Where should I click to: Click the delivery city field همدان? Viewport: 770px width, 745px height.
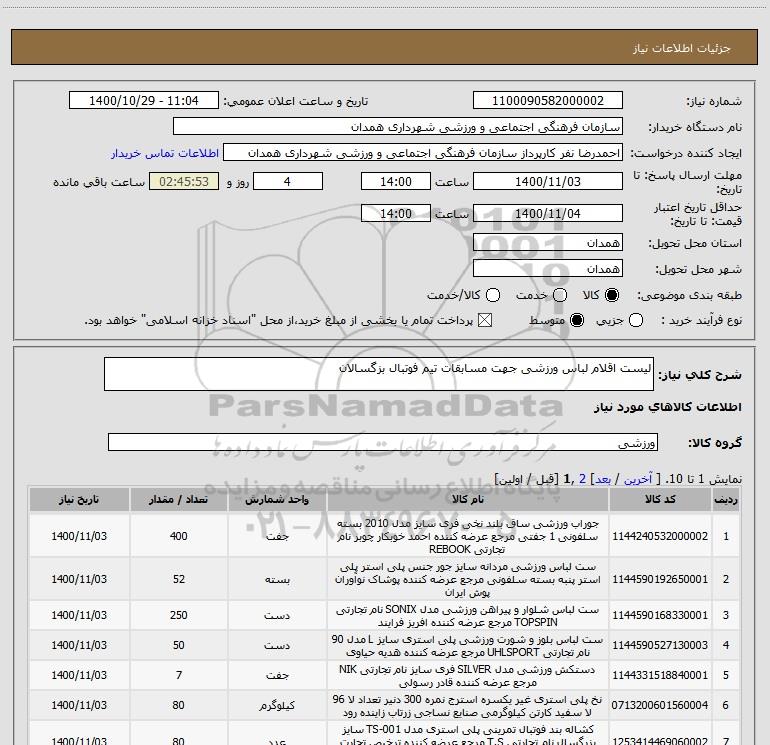(x=548, y=268)
